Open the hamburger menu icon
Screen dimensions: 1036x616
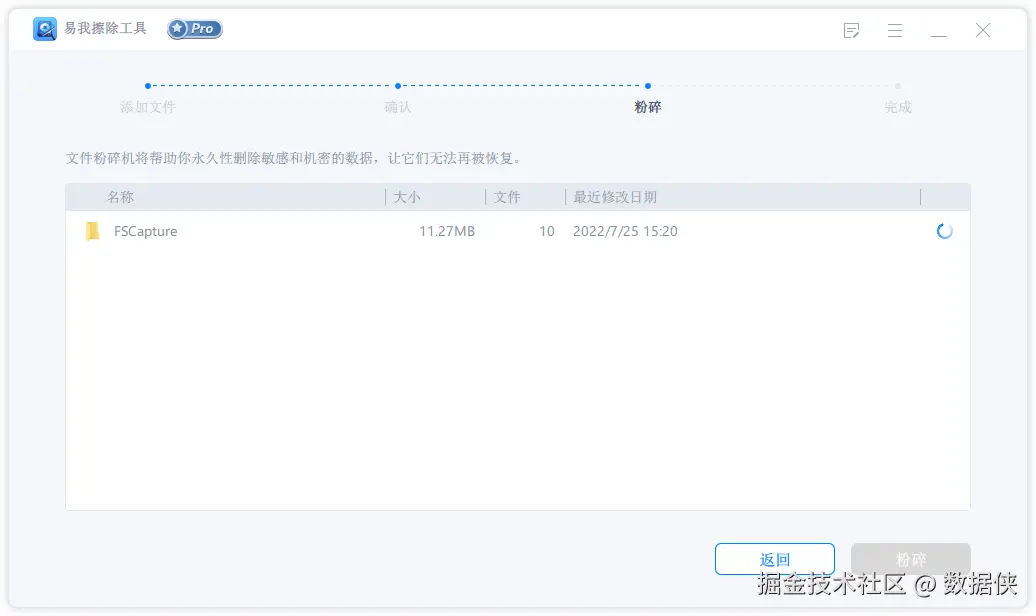[895, 31]
